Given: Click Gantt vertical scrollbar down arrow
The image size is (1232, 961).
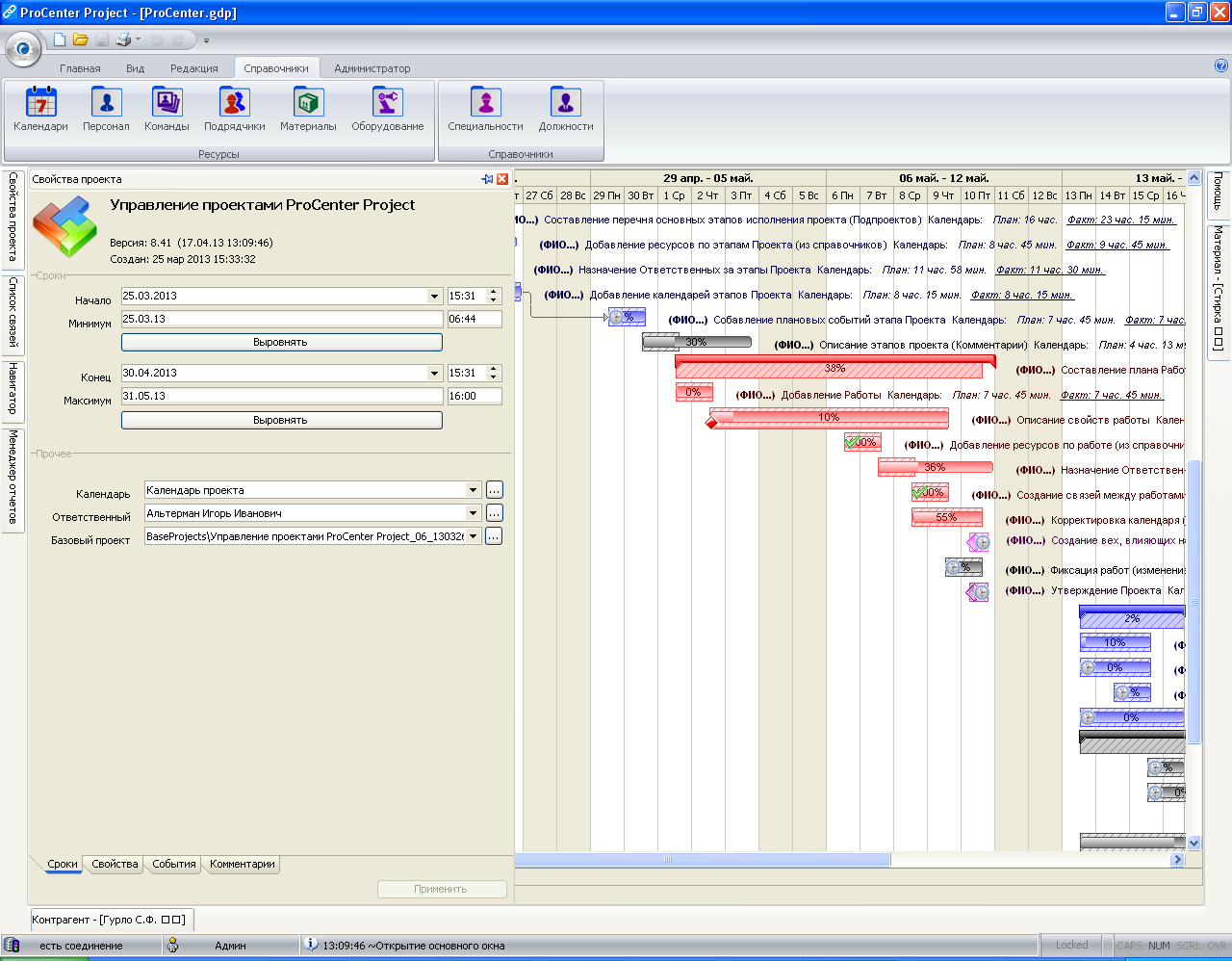Looking at the screenshot, I should 1194,843.
